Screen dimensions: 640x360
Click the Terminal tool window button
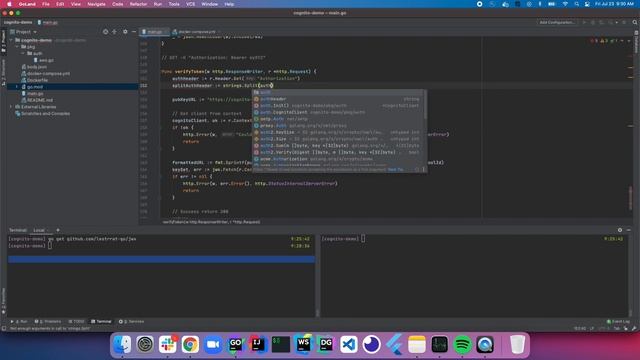pyautogui.click(x=101, y=322)
